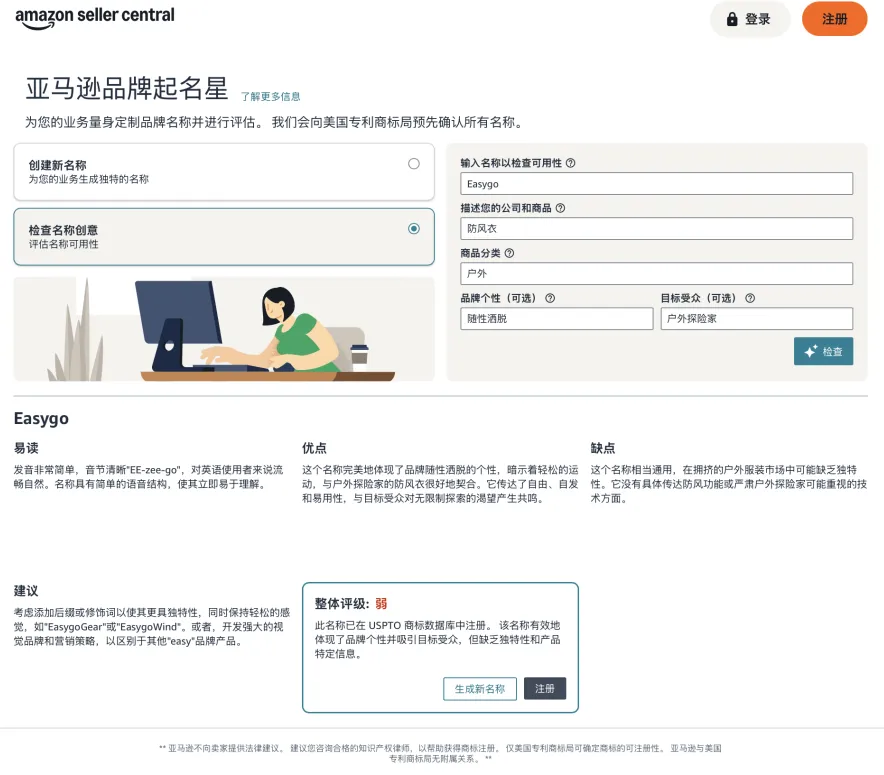Open help icon beside 输入名称以检查可用性
This screenshot has width=884, height=775.
pyautogui.click(x=571, y=163)
